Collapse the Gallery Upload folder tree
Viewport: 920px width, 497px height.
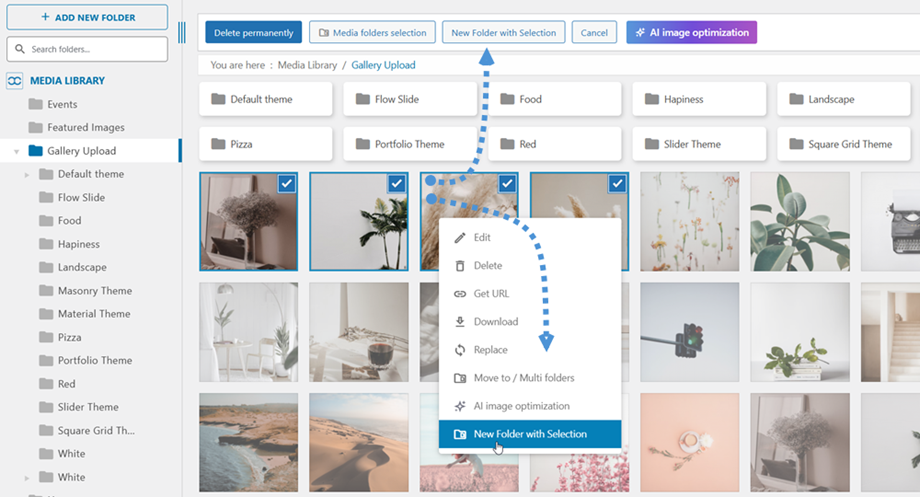[17, 152]
